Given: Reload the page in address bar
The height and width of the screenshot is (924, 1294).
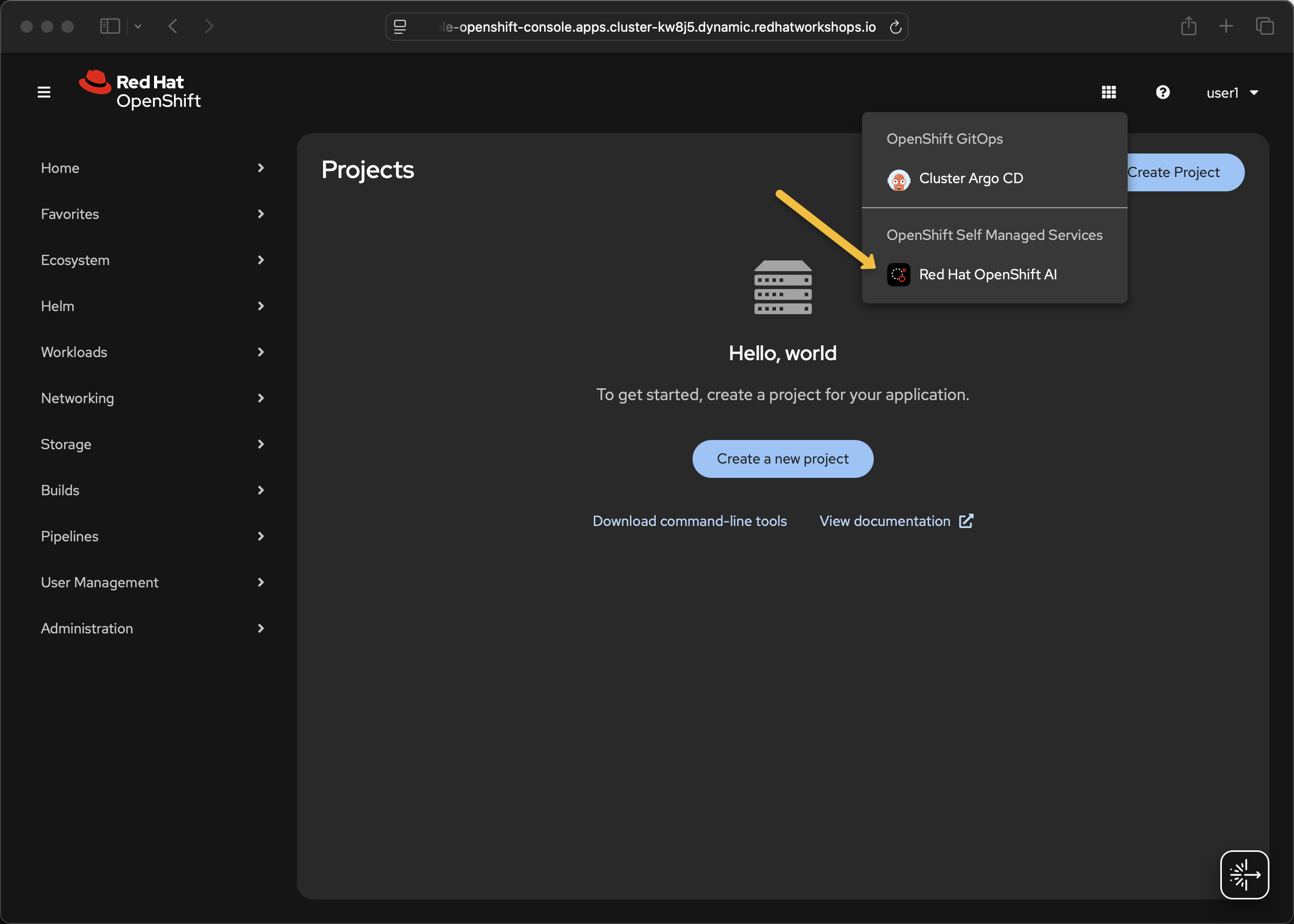Looking at the screenshot, I should click(x=895, y=27).
